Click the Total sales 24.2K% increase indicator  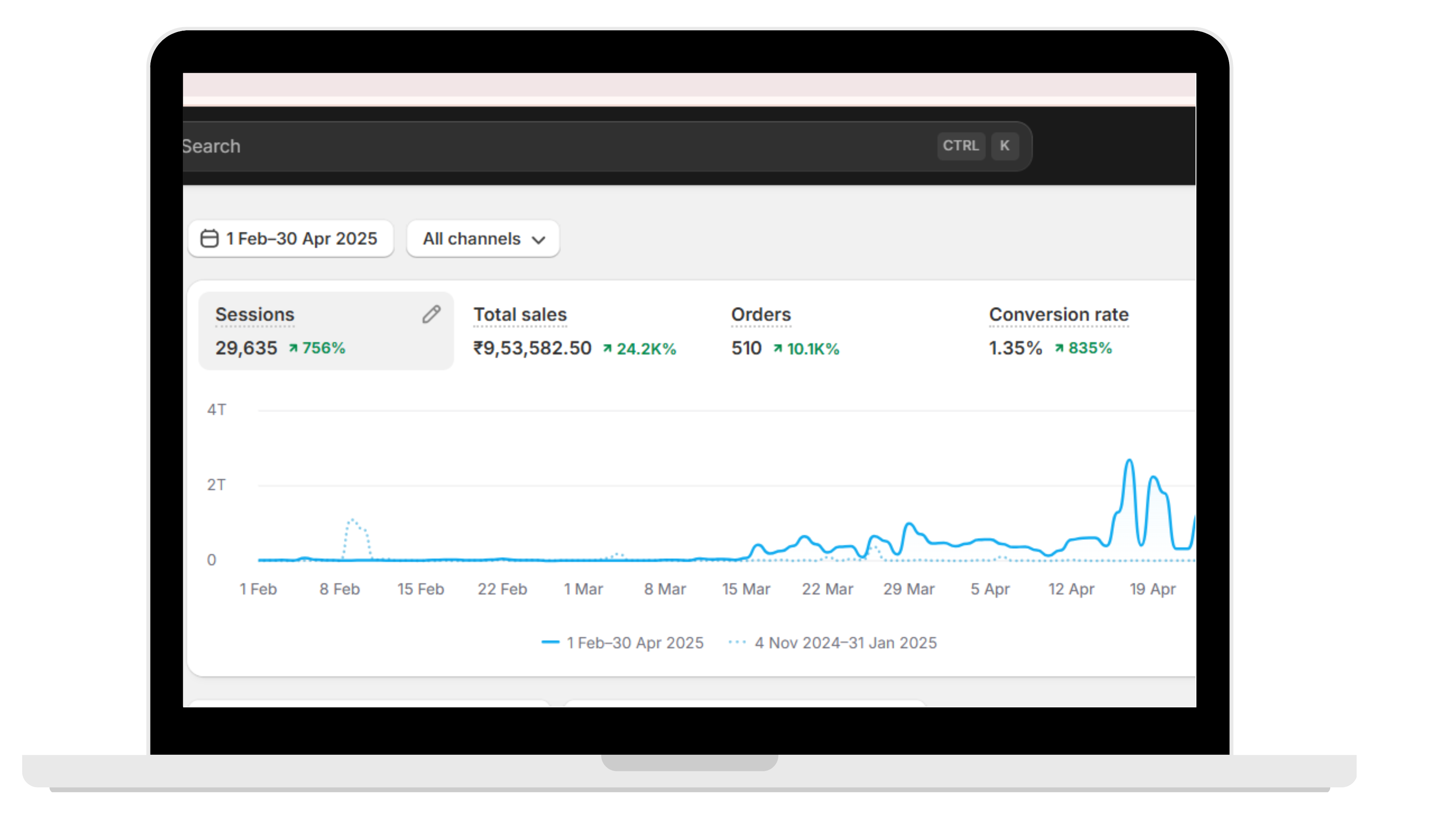640,349
